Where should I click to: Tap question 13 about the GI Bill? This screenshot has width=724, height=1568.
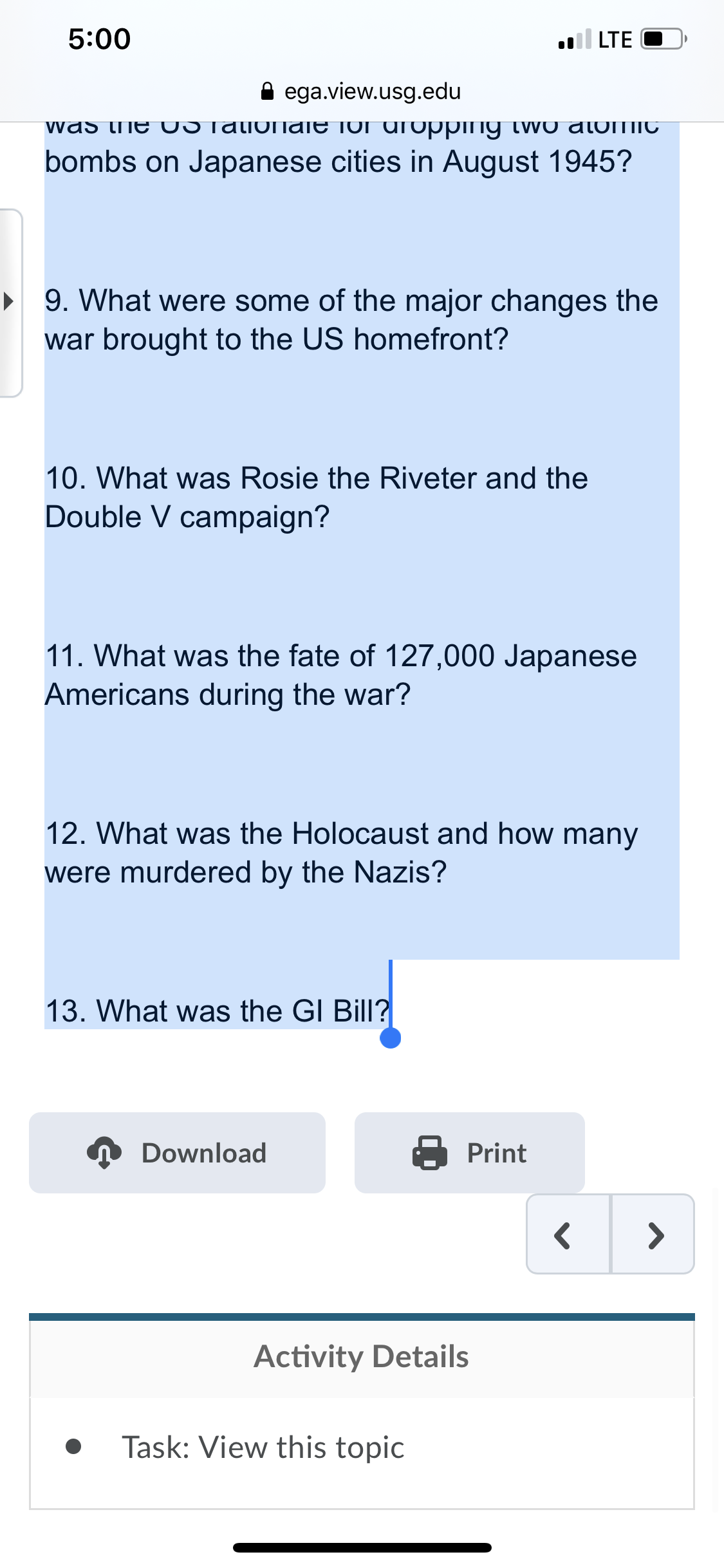coord(218,1011)
